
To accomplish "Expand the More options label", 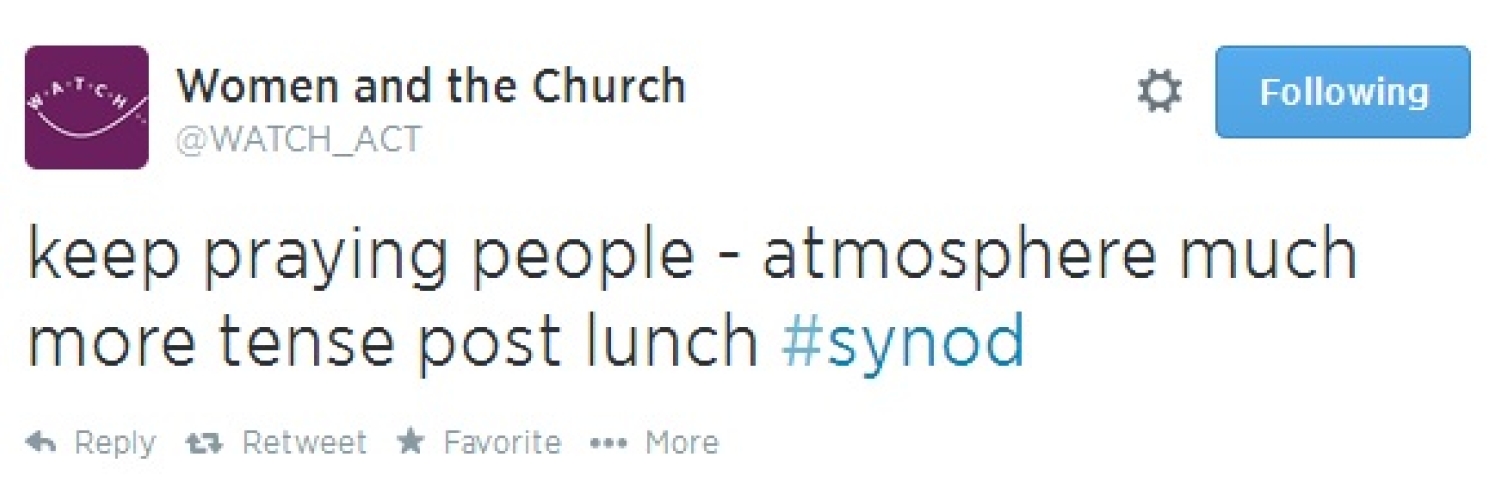I will point(681,442).
